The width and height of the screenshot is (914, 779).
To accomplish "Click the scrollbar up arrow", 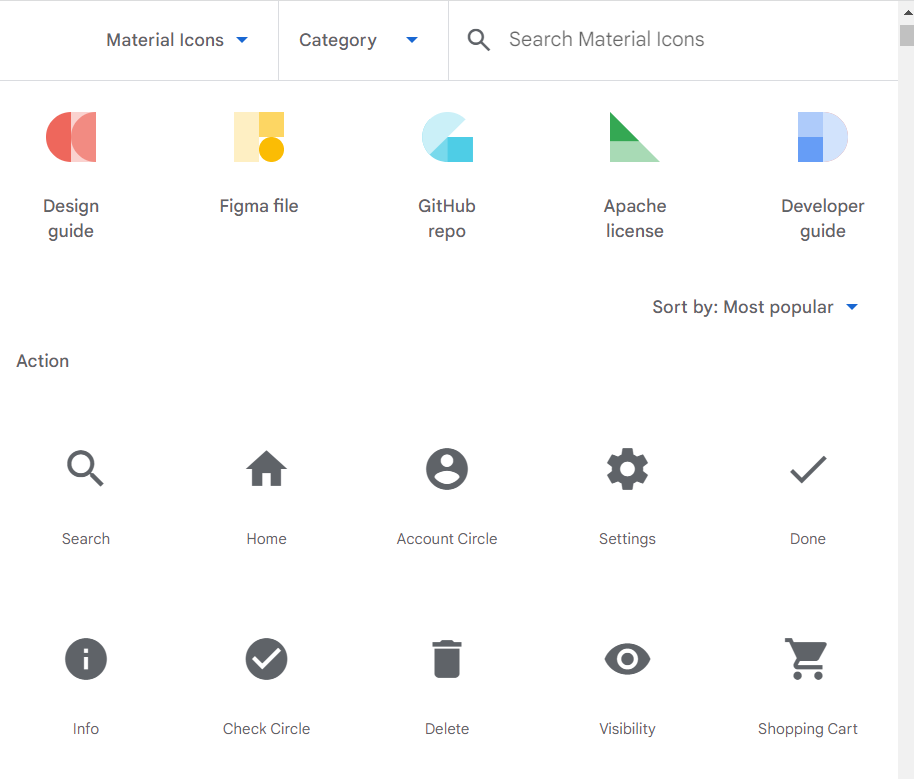I will pyautogui.click(x=907, y=11).
